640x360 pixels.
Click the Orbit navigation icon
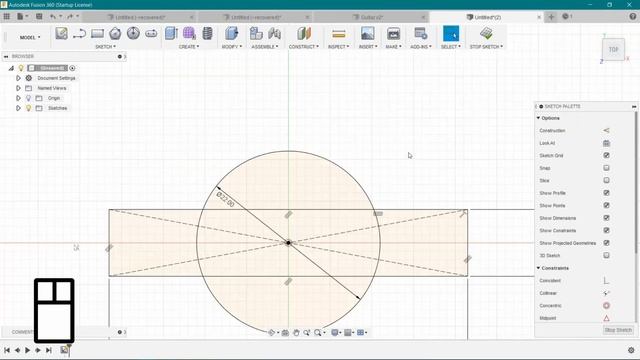(272, 333)
